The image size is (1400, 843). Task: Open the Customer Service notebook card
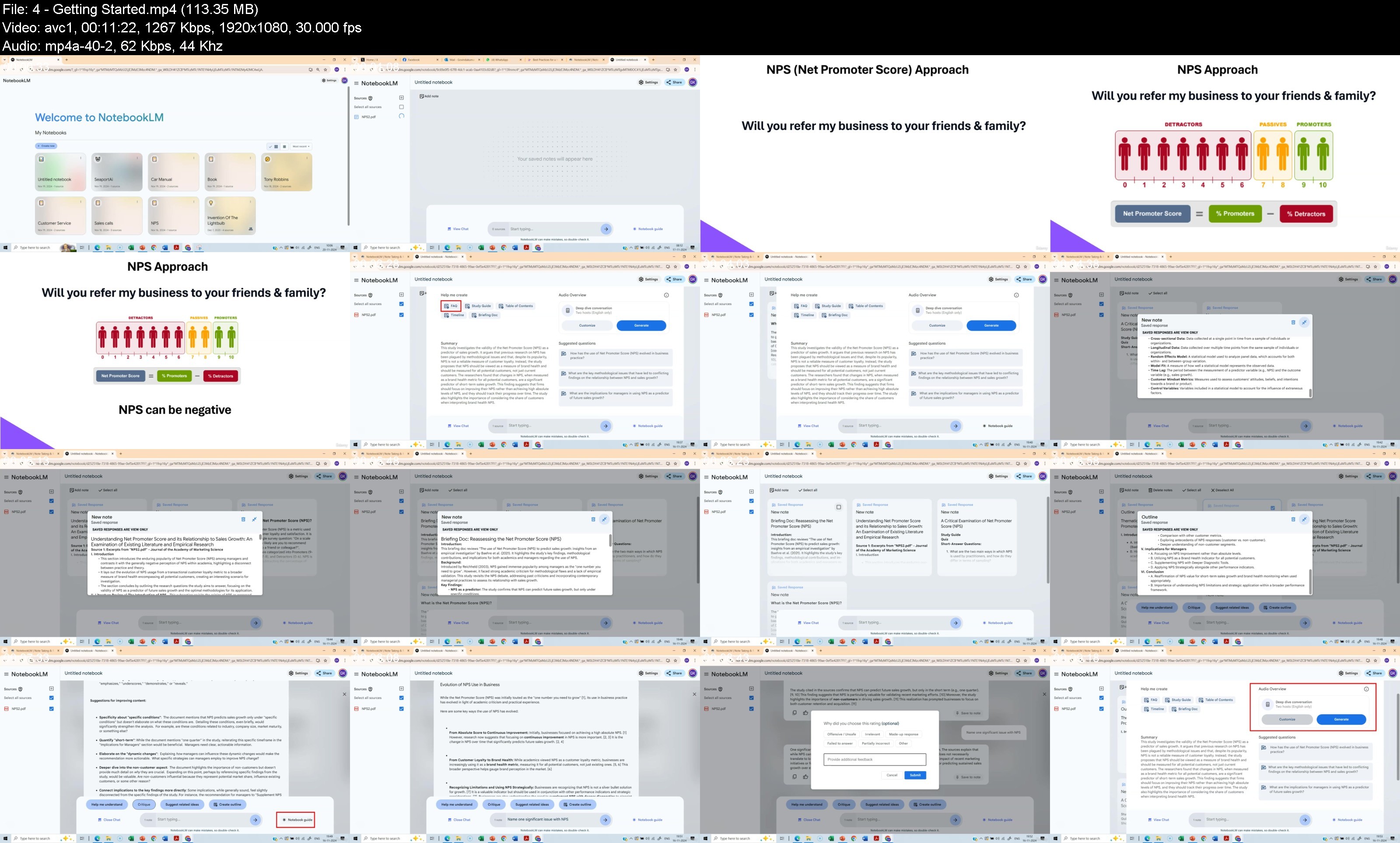point(60,216)
